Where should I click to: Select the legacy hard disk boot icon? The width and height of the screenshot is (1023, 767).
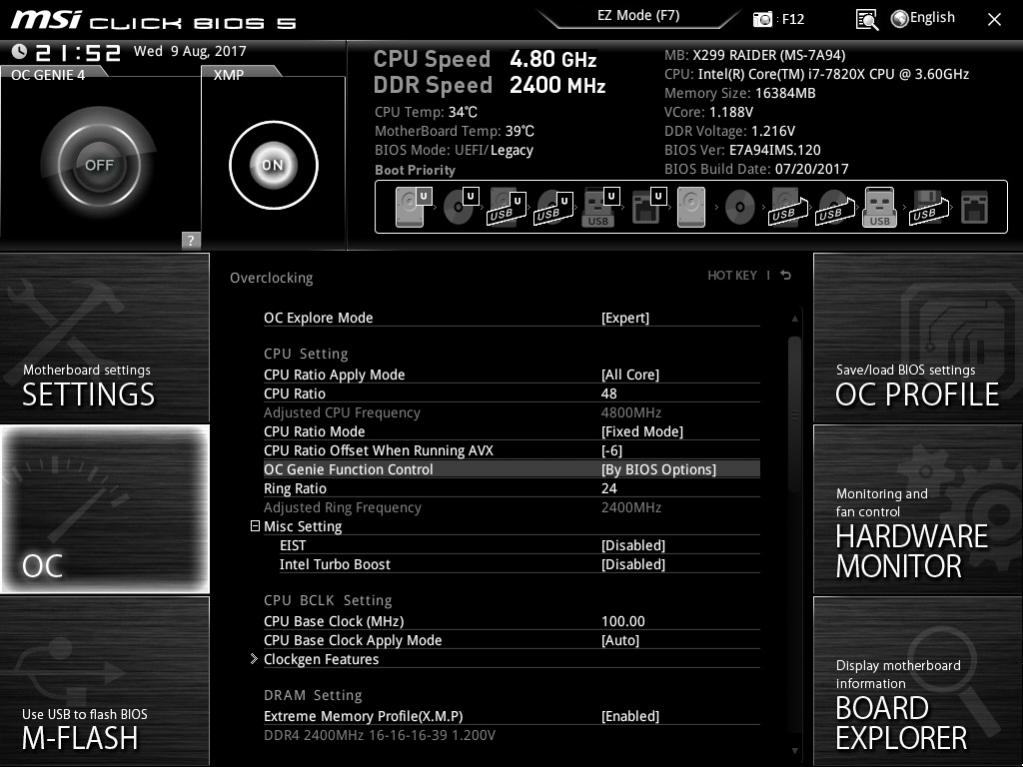coord(691,207)
